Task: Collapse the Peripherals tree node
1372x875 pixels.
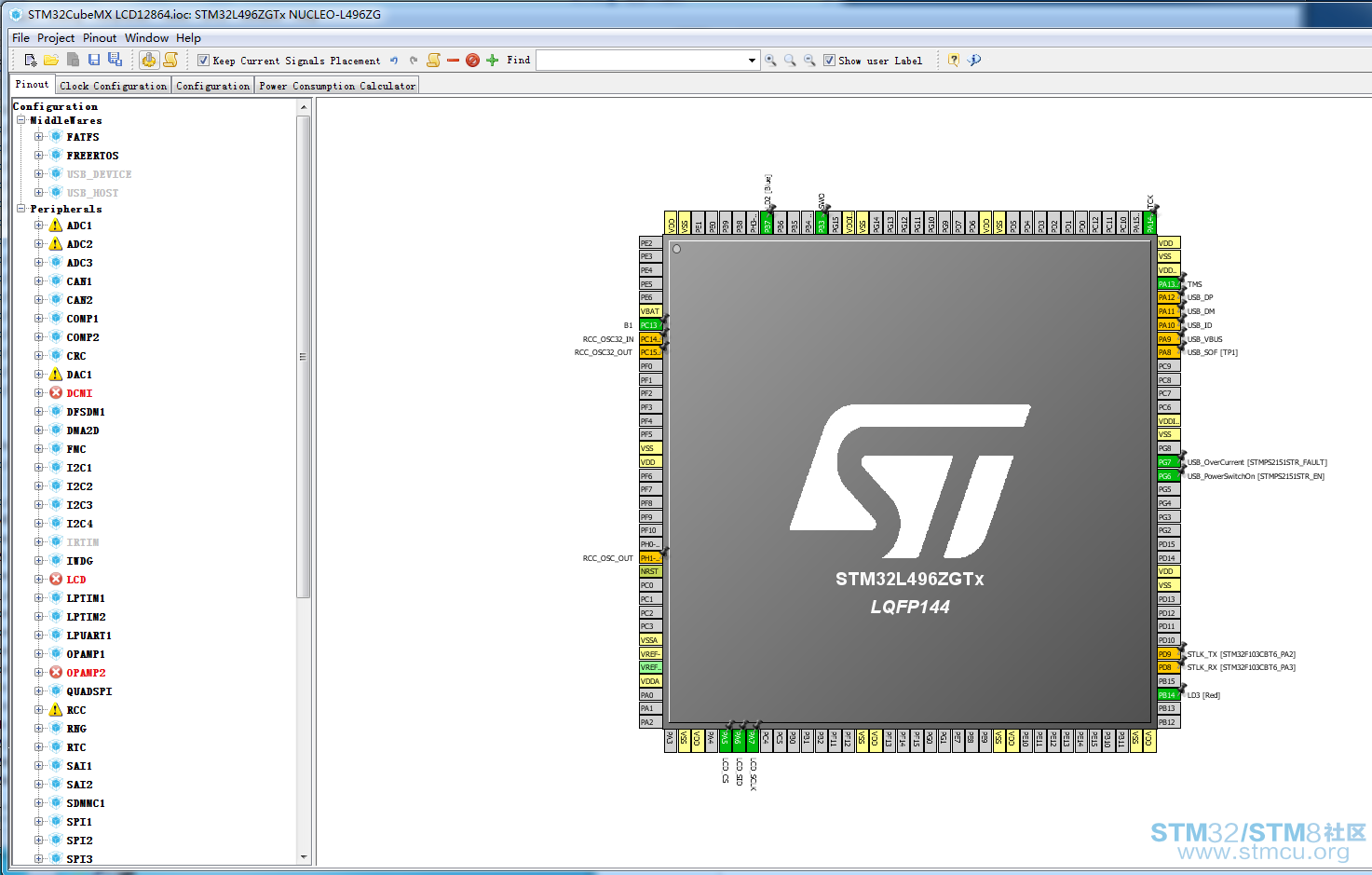Action: tap(20, 209)
